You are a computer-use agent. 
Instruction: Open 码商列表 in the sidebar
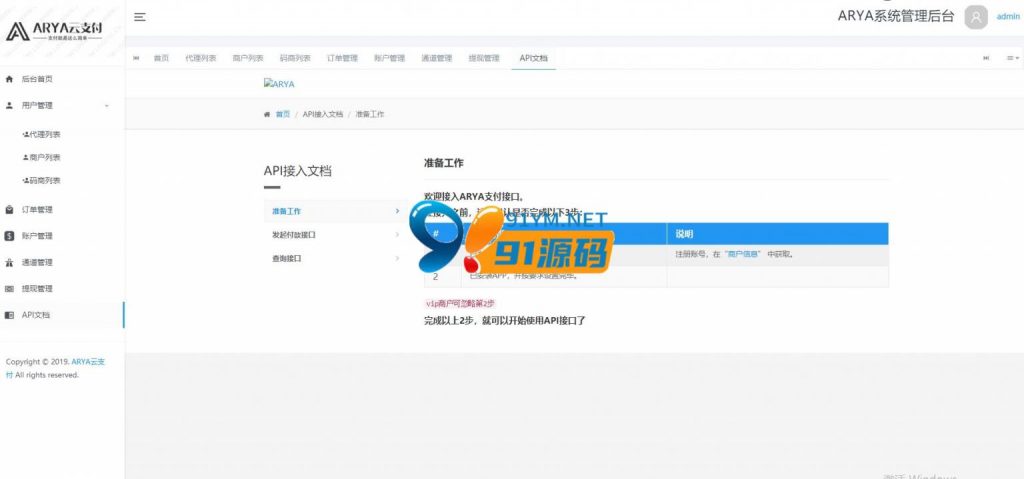tap(42, 180)
